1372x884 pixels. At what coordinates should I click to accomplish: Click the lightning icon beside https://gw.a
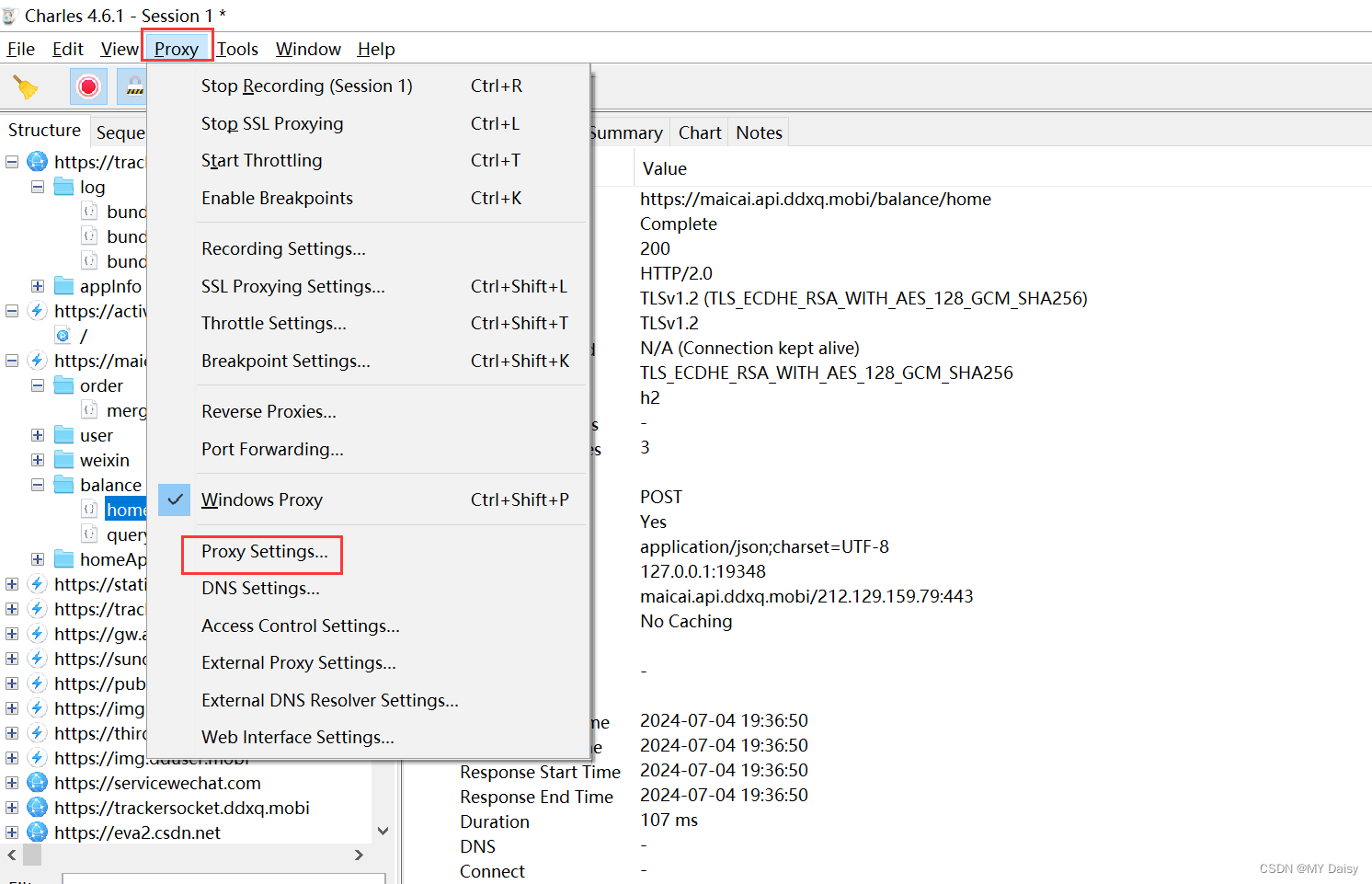[x=37, y=634]
